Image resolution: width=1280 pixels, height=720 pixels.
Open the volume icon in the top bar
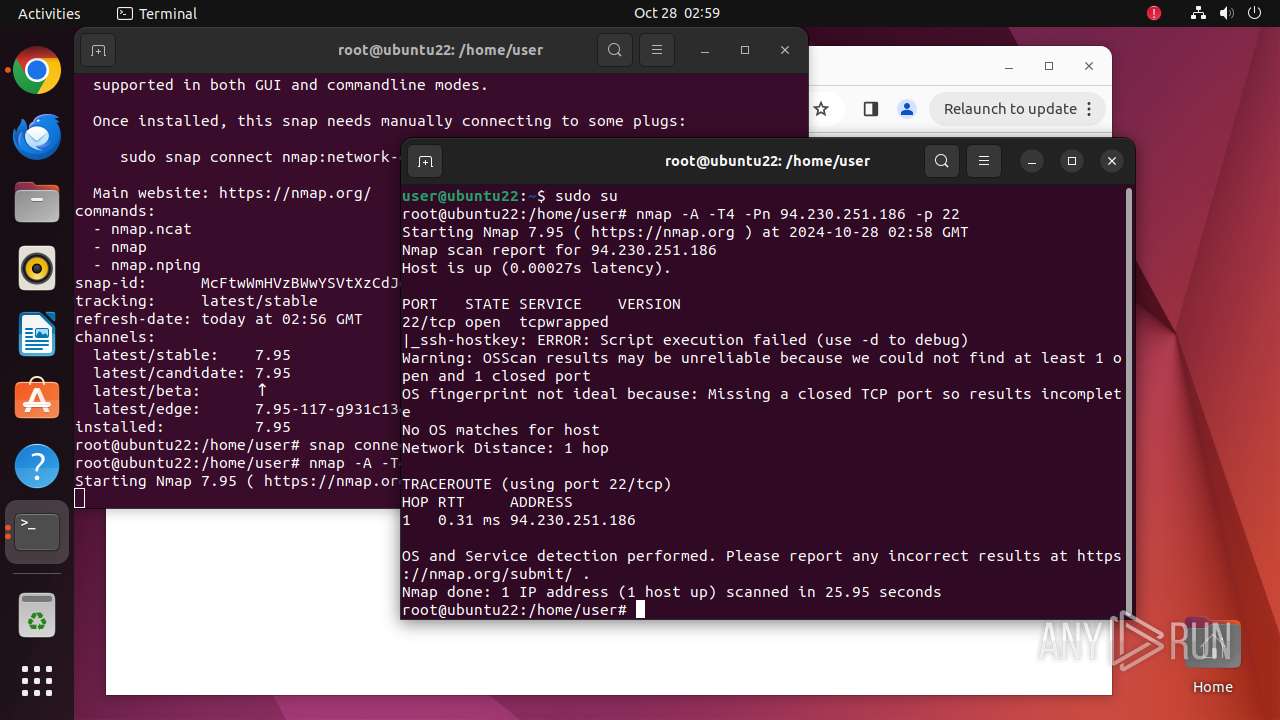(1226, 13)
